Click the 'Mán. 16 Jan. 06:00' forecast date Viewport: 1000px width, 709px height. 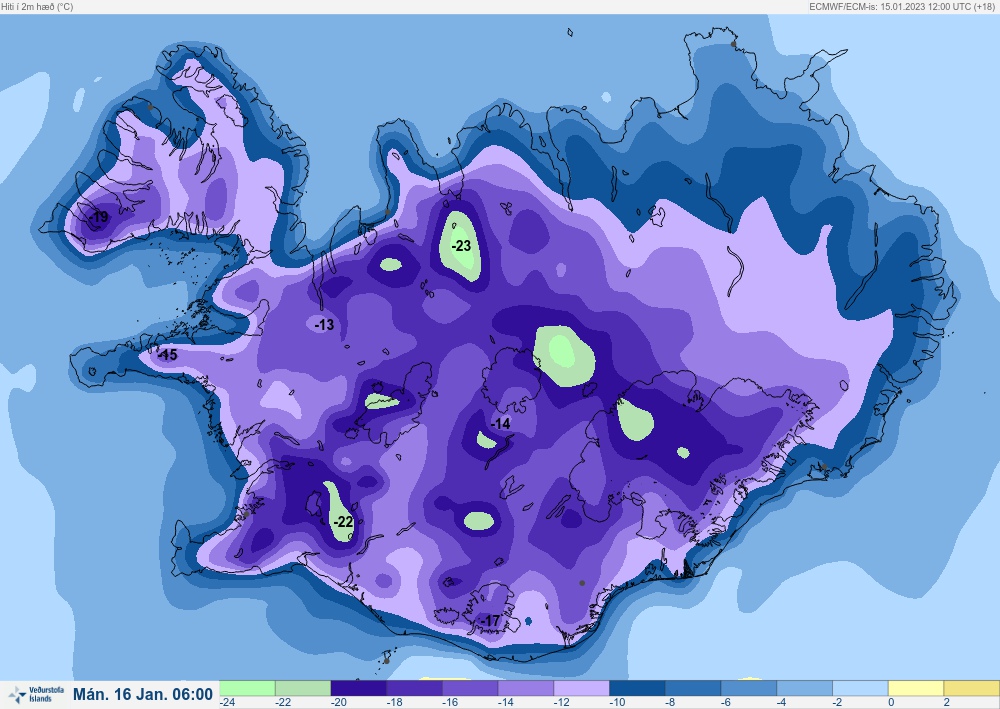coord(143,694)
